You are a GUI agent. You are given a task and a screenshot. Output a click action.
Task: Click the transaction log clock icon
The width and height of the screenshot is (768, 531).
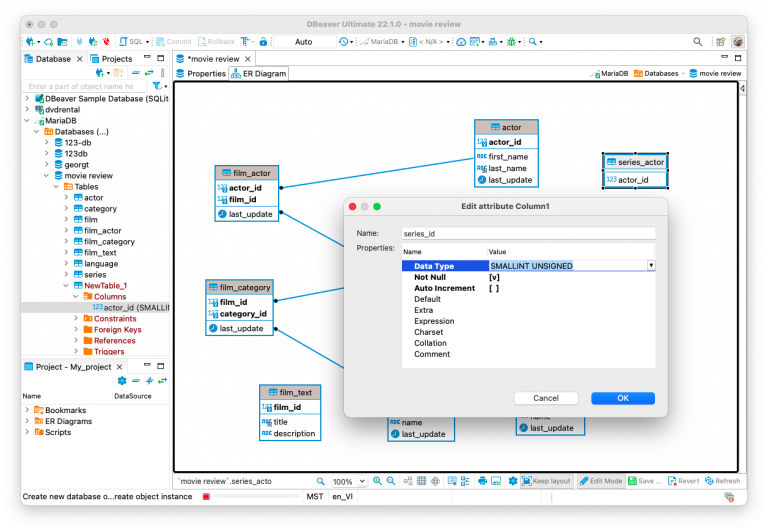343,42
